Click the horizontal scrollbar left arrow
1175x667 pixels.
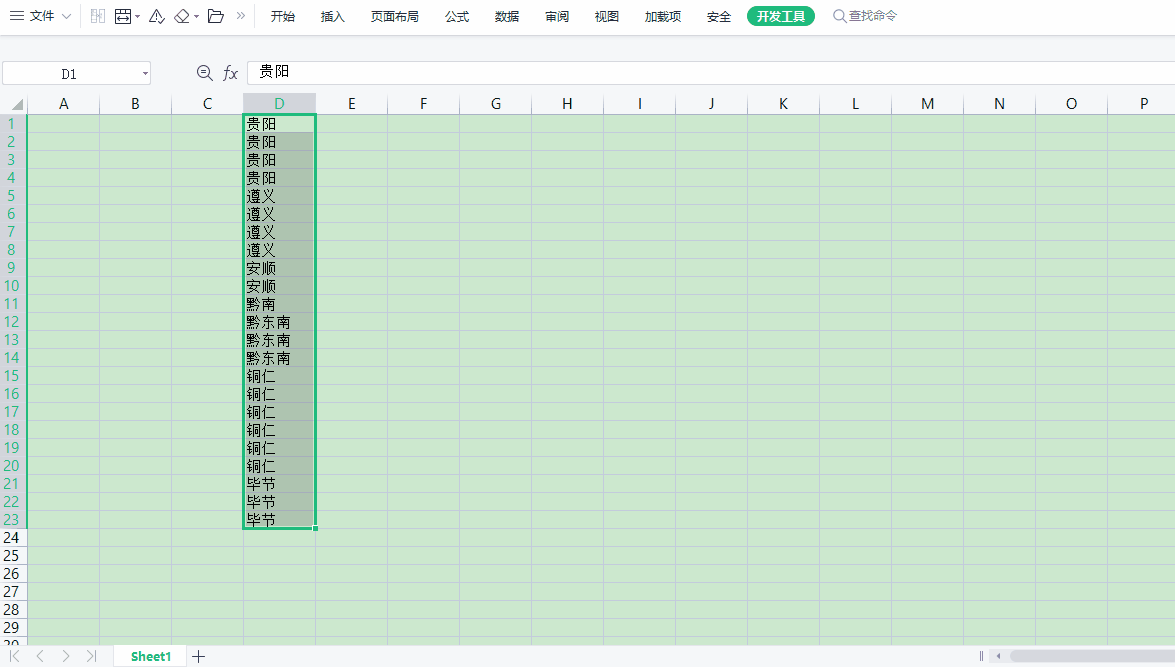[998, 656]
